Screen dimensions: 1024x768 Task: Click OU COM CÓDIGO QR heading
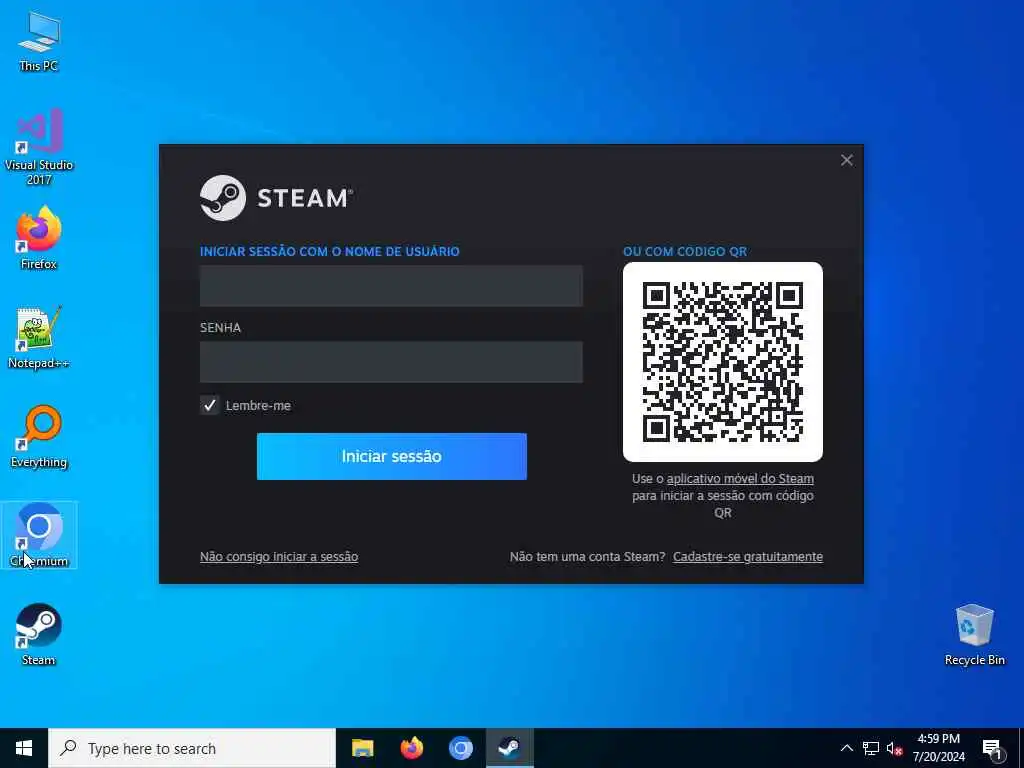[x=684, y=251]
